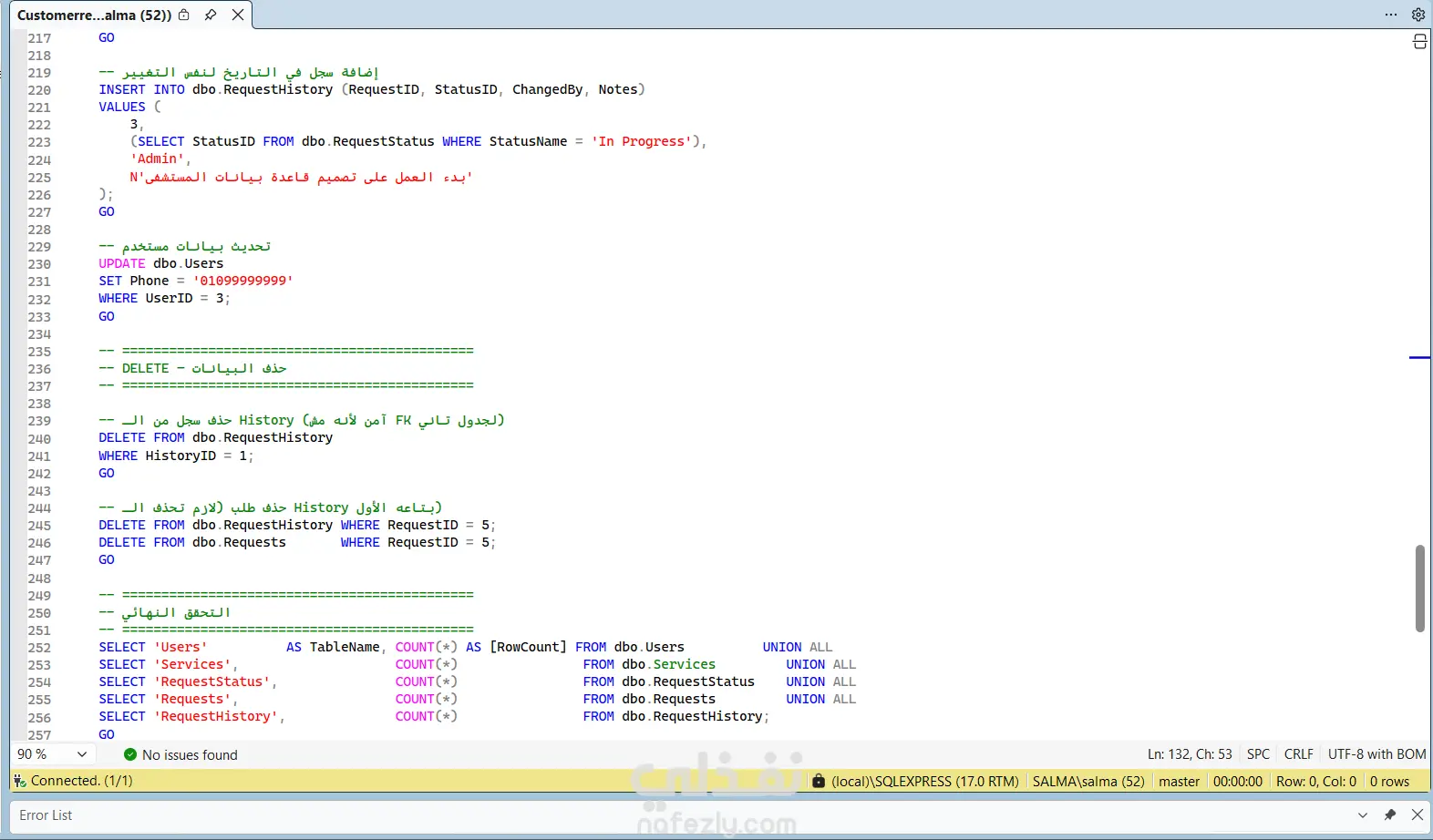
Task: Jump to the blue caret marker in scrollbar
Action: click(1419, 357)
